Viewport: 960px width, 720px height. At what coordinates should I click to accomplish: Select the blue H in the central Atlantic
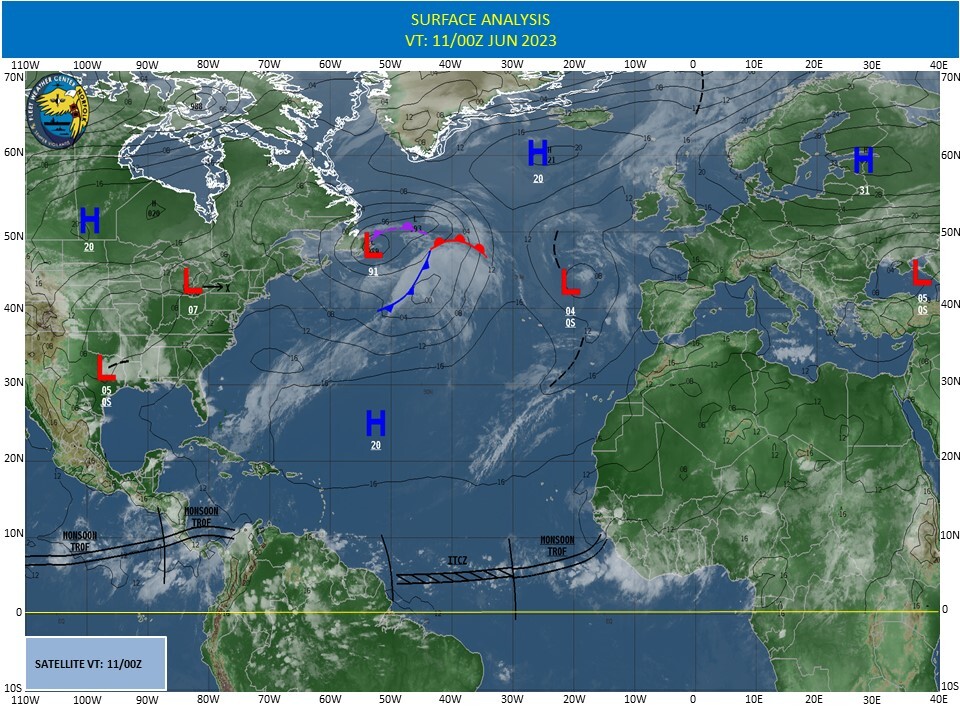click(376, 422)
